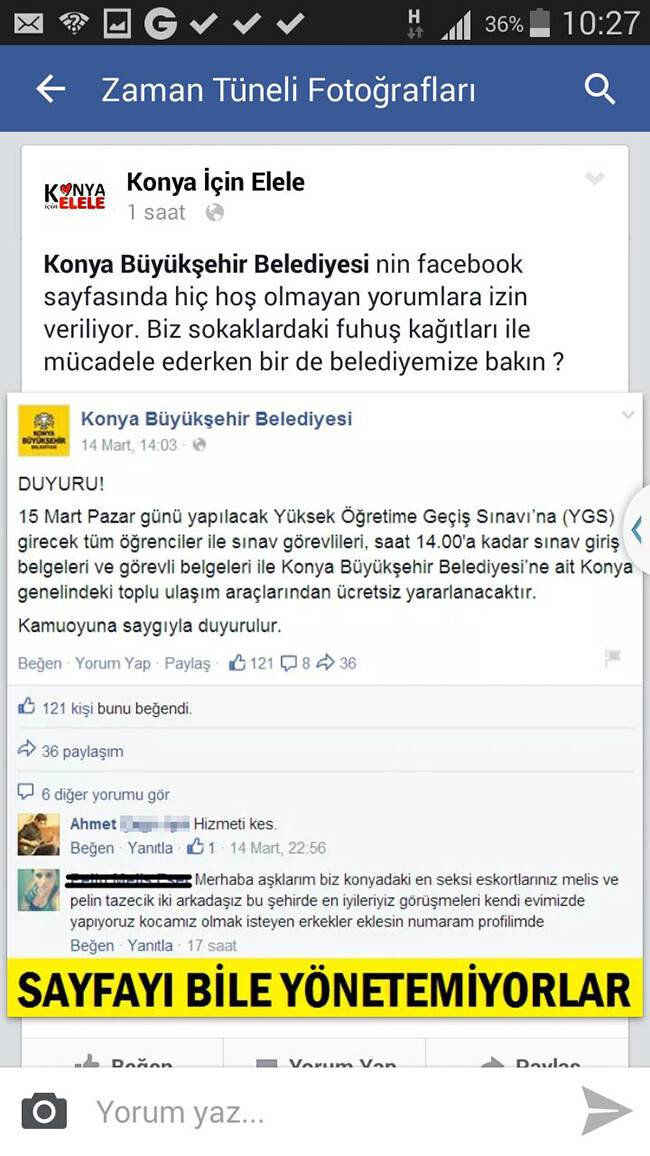
Task: Tap the camera icon beside the comment field
Action: click(43, 1112)
